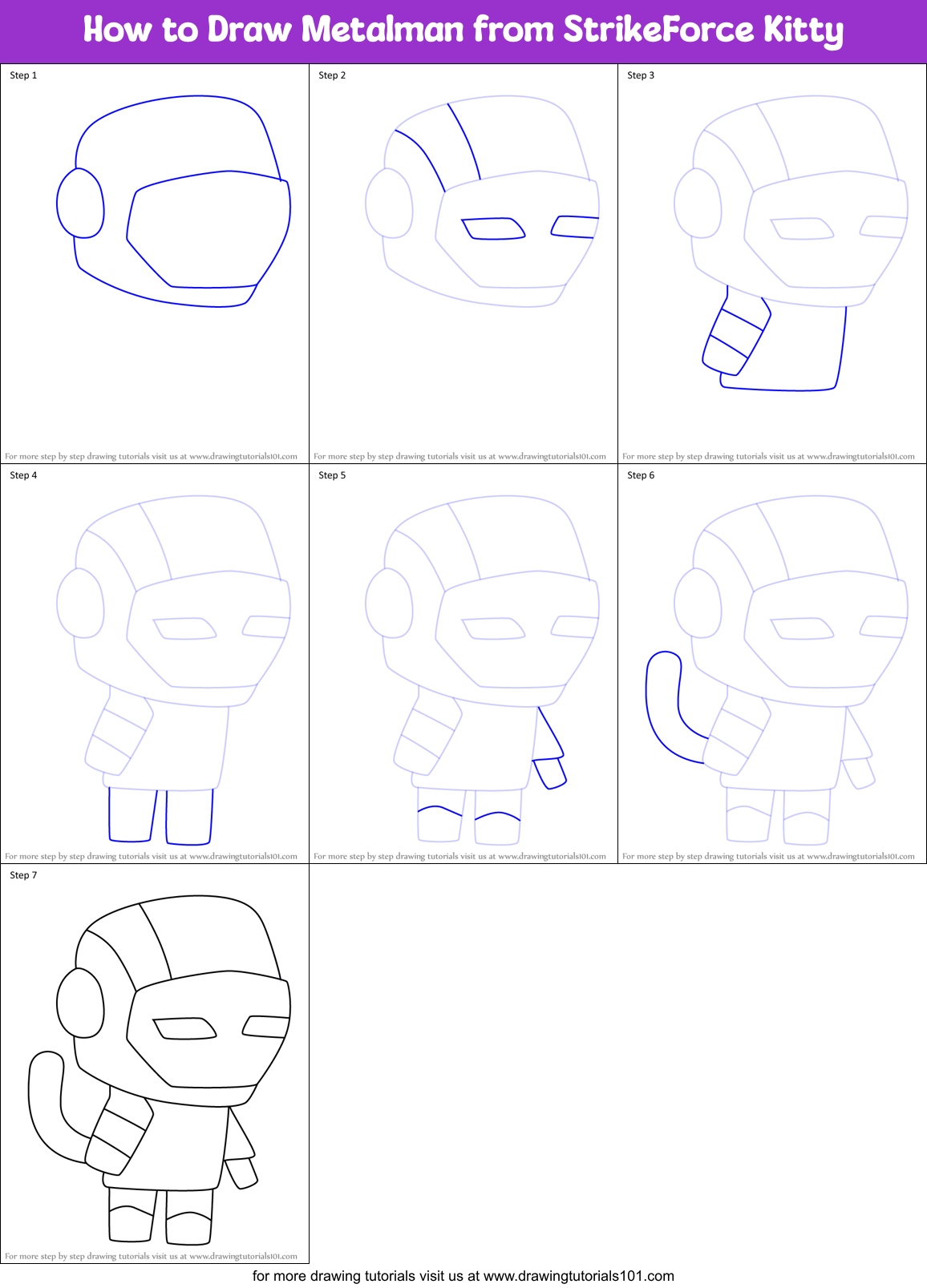Click the Step 5 right arm drawing
The image size is (927, 1288).
tap(549, 748)
